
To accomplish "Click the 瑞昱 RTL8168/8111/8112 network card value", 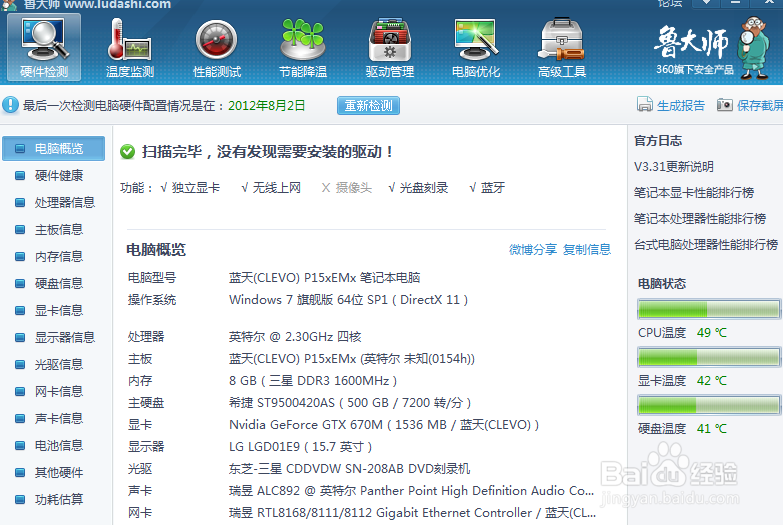I will tap(412, 513).
